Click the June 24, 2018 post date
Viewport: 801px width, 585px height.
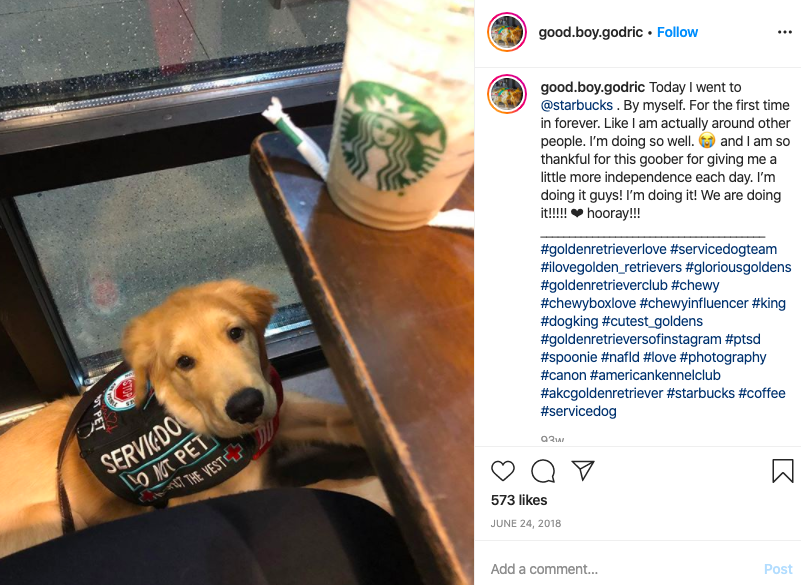526,524
